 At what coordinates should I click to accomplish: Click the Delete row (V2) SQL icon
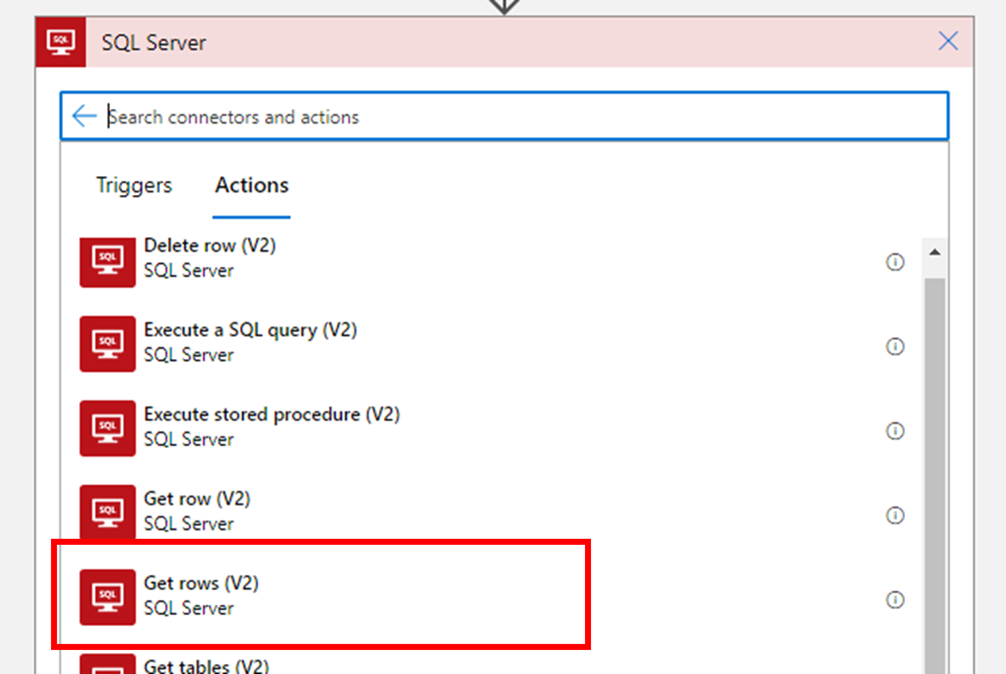(108, 262)
